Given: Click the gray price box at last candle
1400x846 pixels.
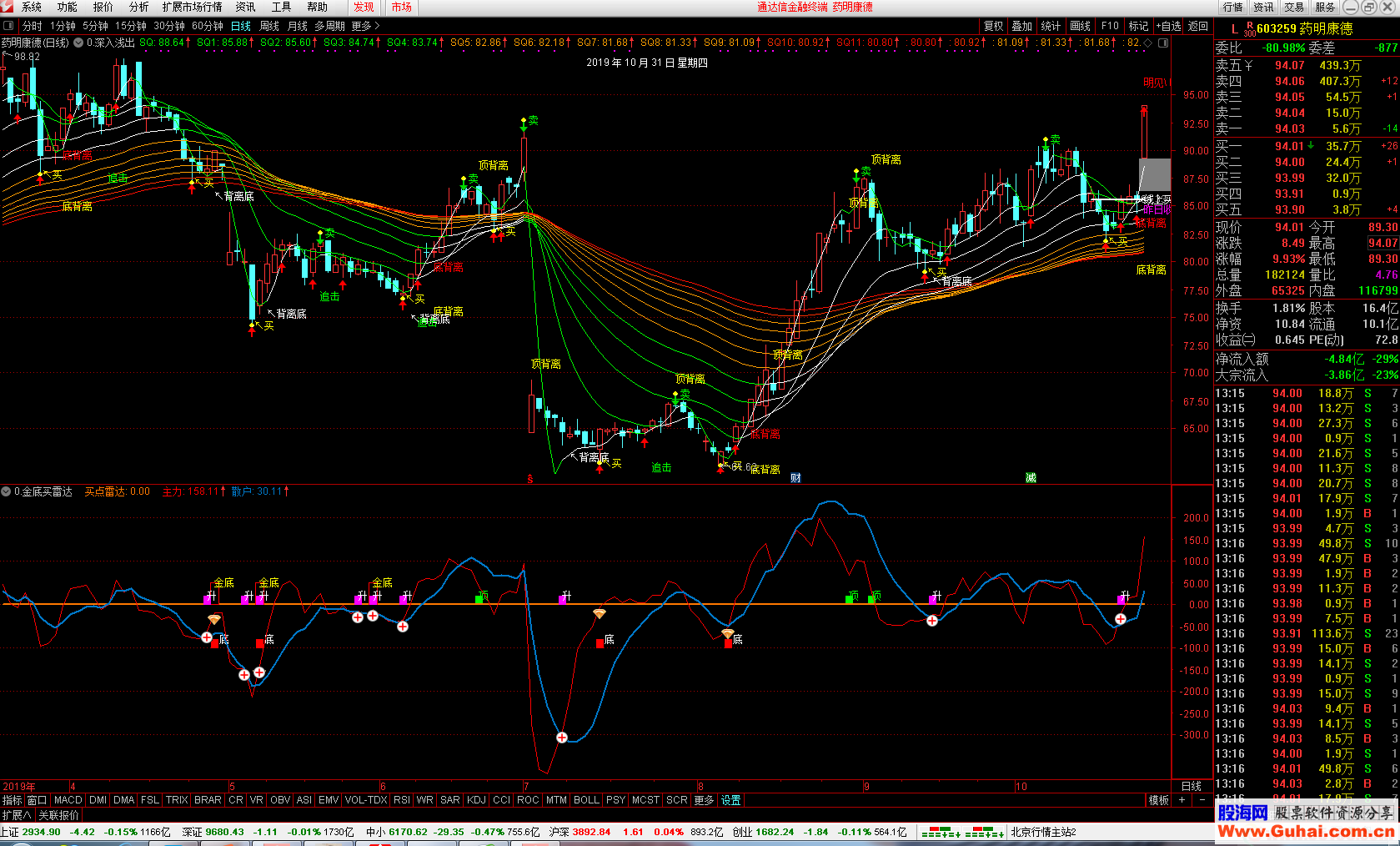Looking at the screenshot, I should [x=1155, y=174].
